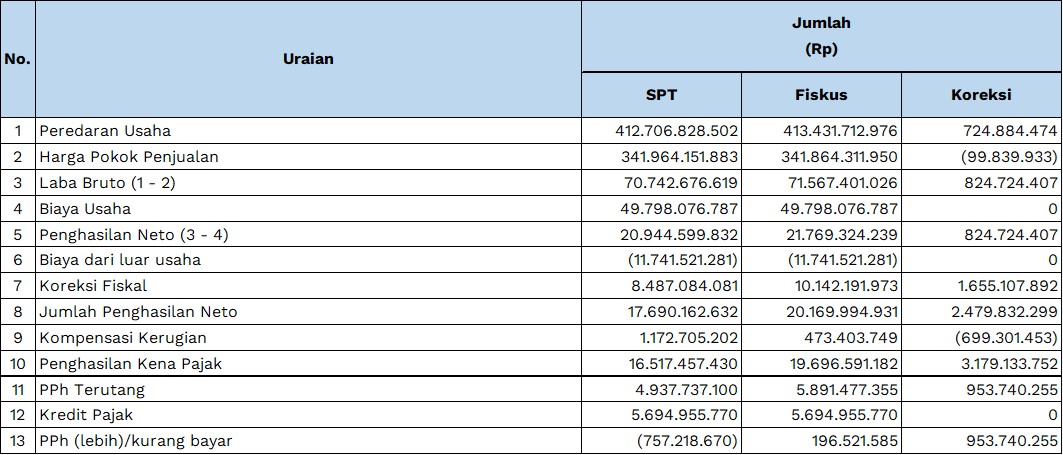1063x455 pixels.
Task: Click the SPT column header
Action: (661, 95)
